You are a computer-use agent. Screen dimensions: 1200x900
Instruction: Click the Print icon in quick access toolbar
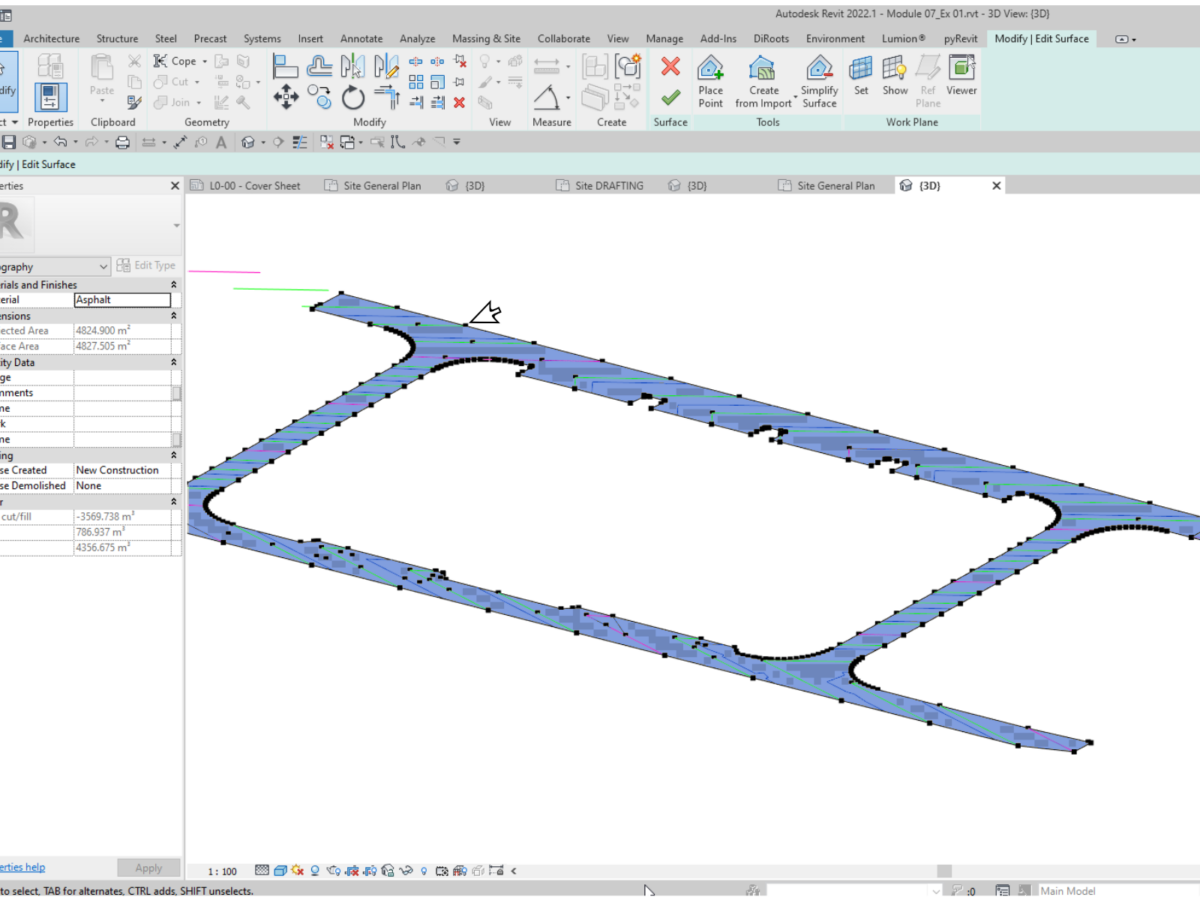(122, 142)
